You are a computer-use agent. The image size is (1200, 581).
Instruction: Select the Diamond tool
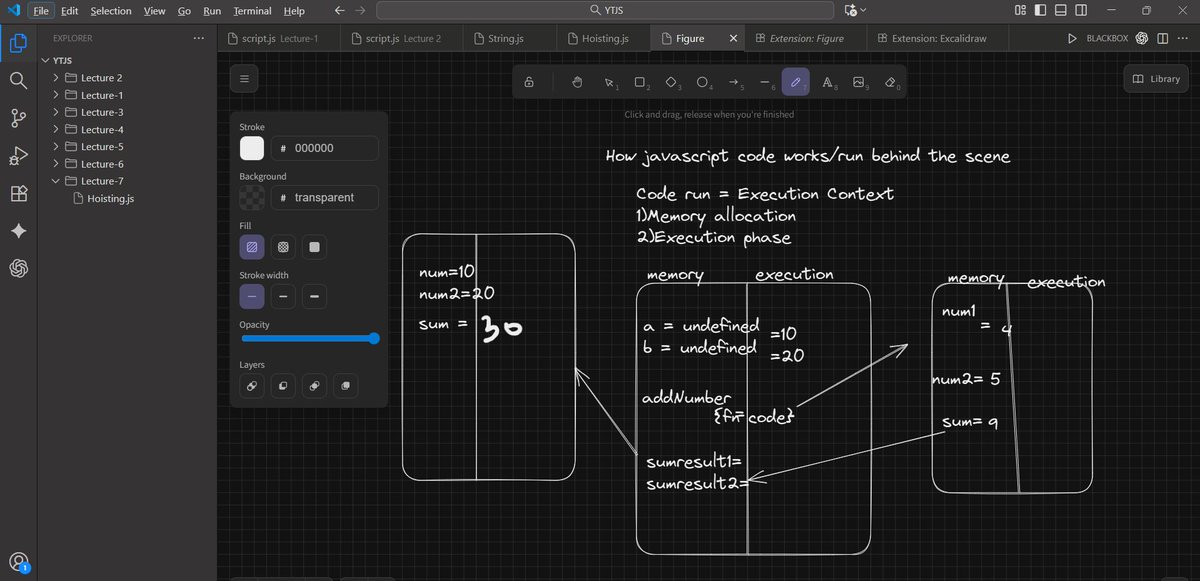(x=672, y=83)
